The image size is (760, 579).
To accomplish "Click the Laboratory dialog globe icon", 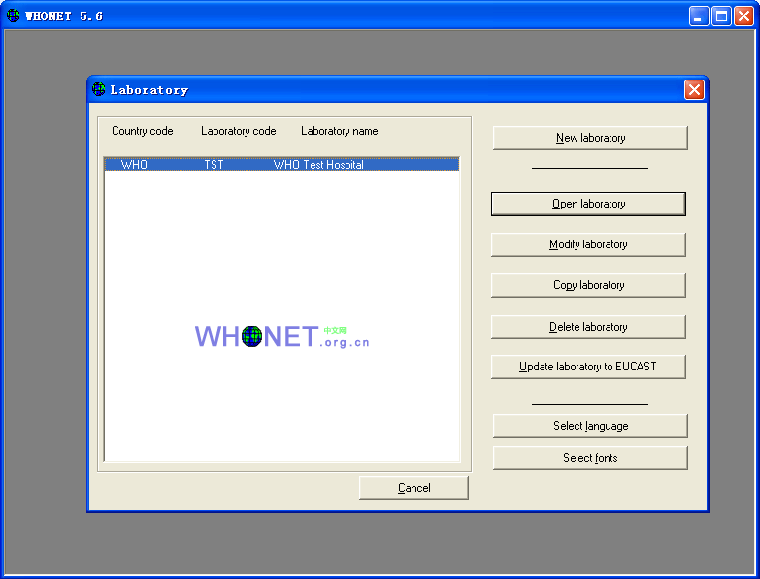I will click(x=98, y=89).
